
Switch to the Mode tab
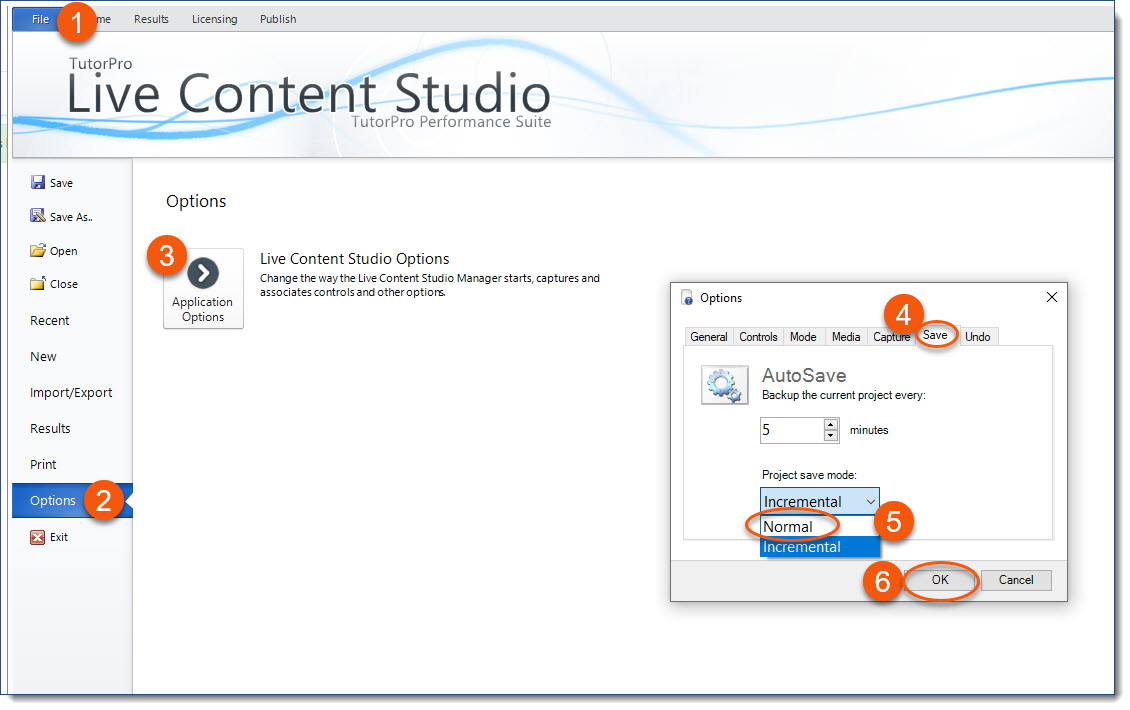click(x=803, y=337)
